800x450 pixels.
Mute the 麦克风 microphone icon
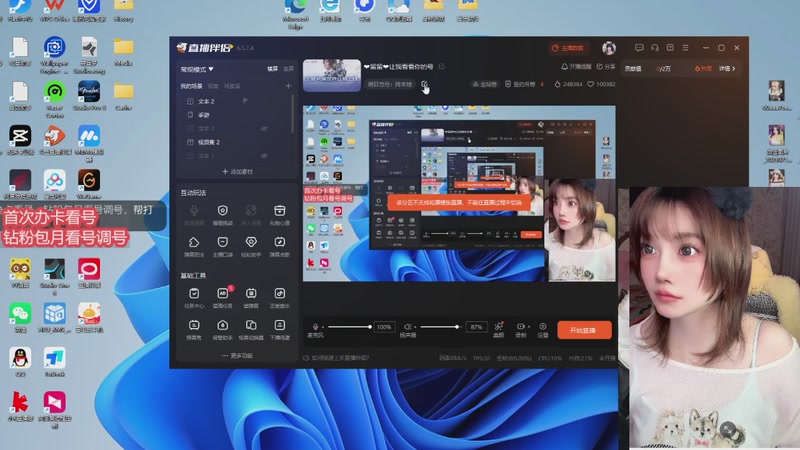pos(315,327)
